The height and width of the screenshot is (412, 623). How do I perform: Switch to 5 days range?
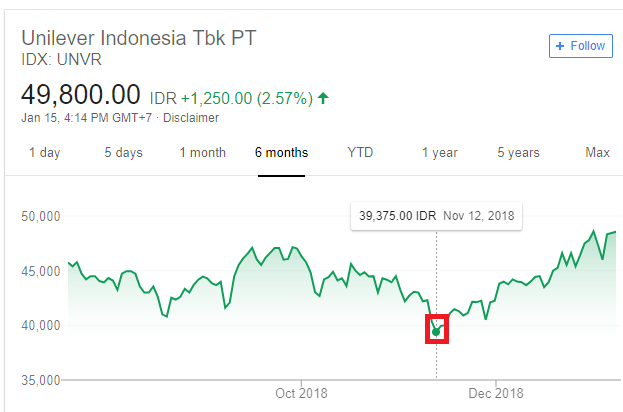[x=123, y=153]
